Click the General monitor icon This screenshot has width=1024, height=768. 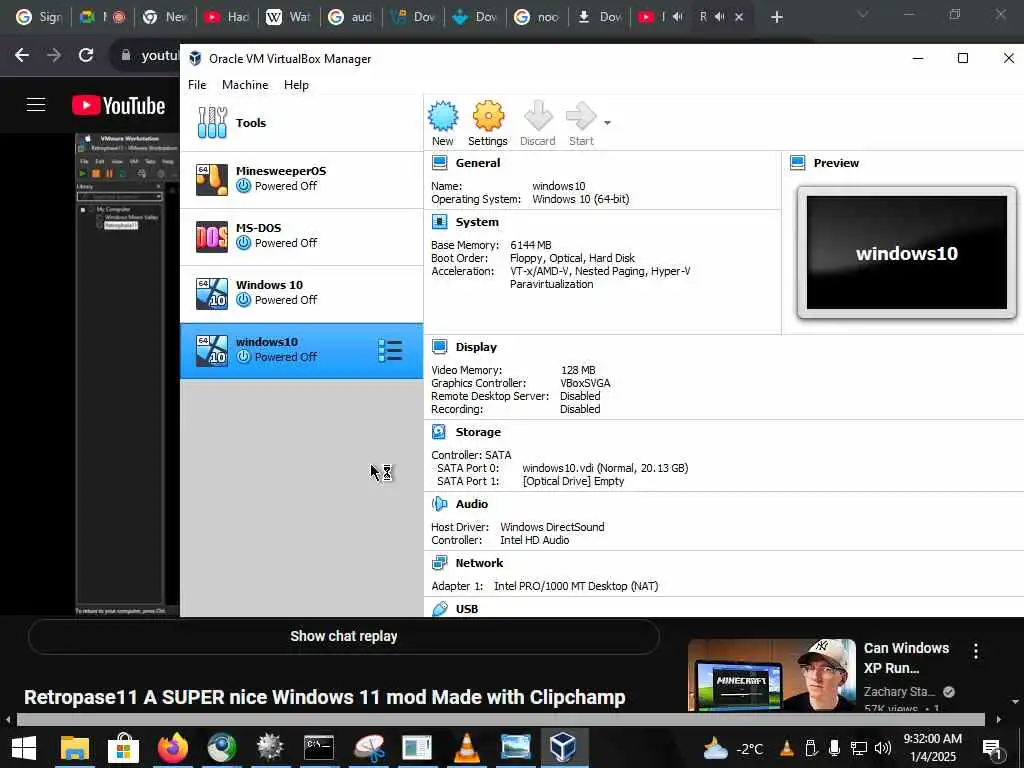tap(440, 163)
